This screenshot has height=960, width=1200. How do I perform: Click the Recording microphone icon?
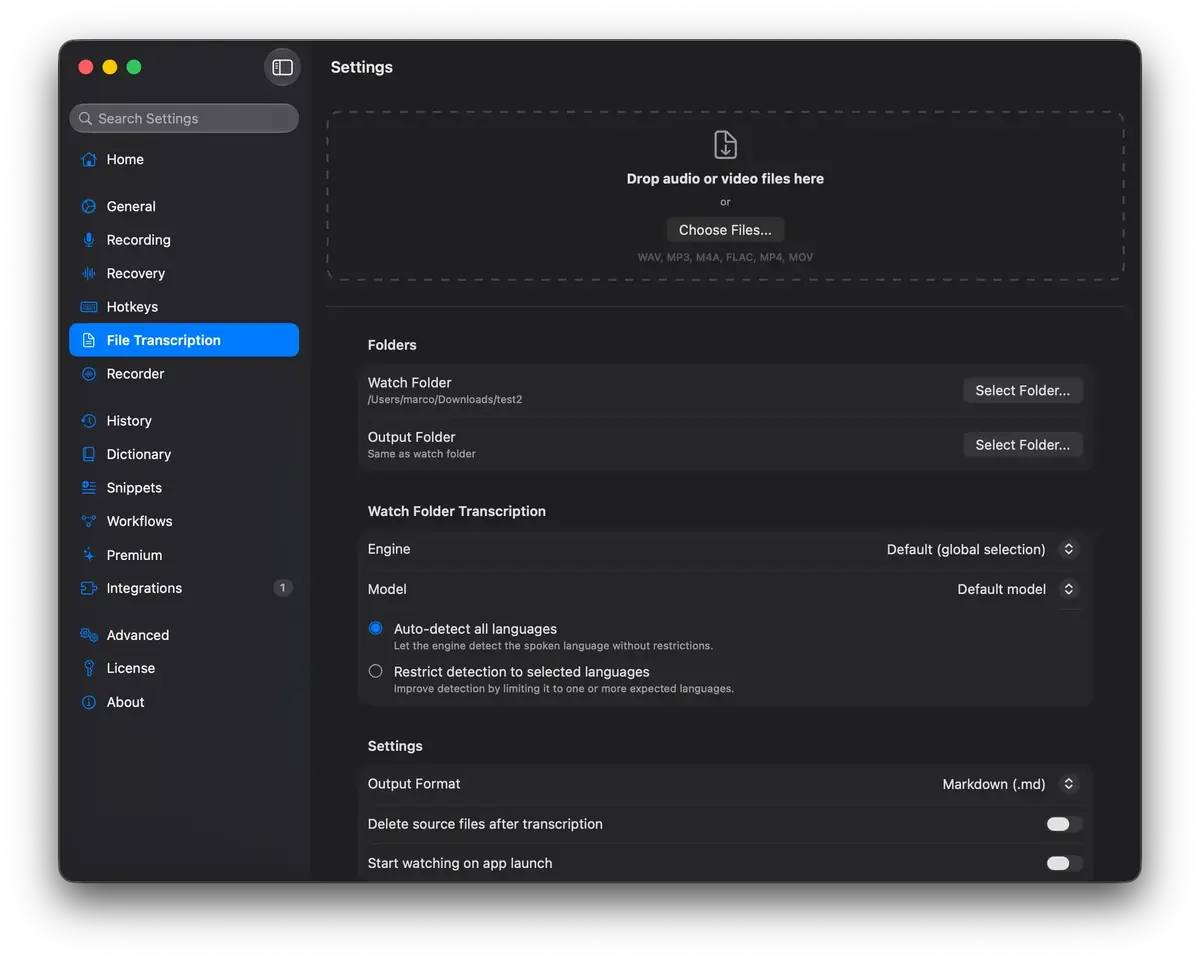pos(89,240)
